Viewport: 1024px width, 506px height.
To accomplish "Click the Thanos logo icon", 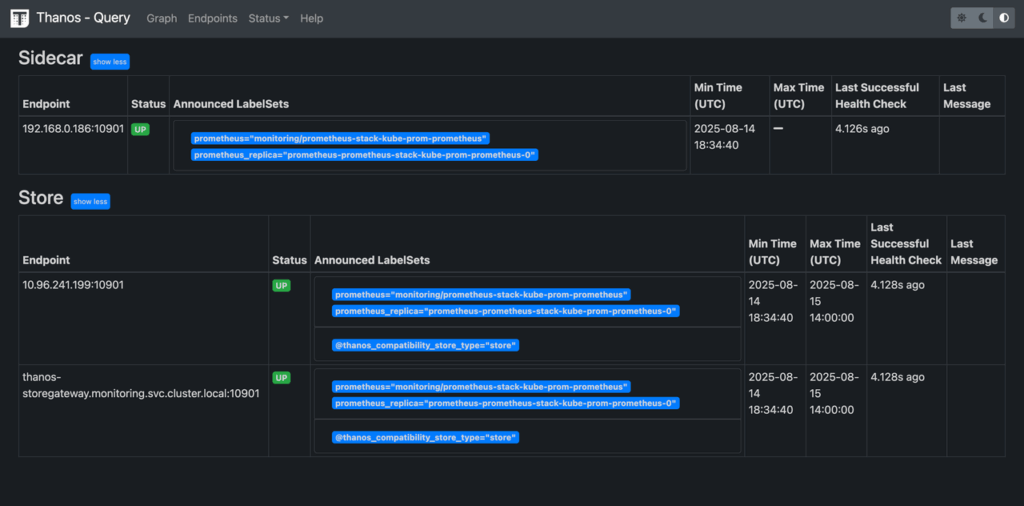I will (20, 18).
